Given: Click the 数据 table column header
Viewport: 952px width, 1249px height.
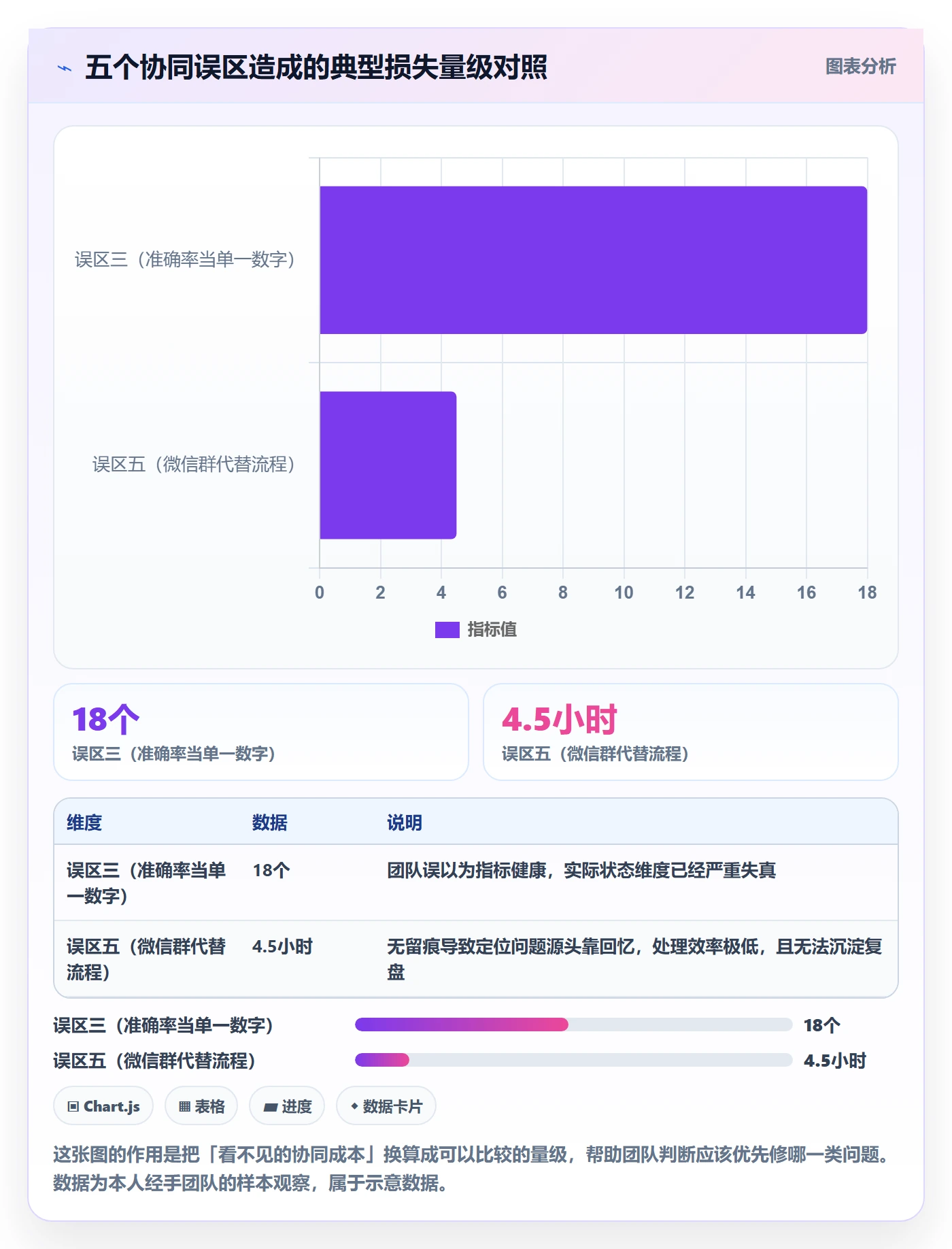Looking at the screenshot, I should click(x=270, y=822).
